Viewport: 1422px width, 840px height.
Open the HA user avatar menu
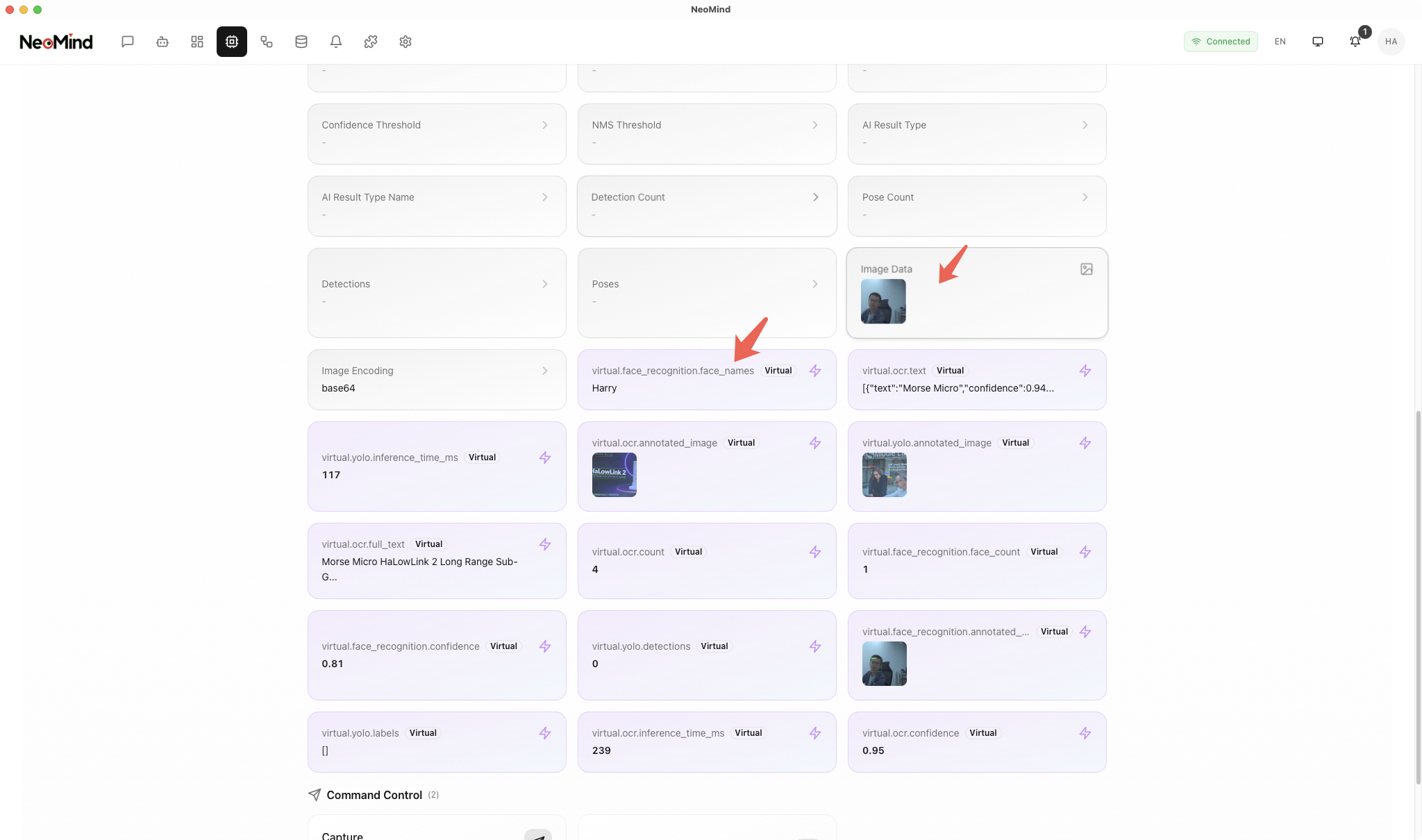[x=1391, y=42]
